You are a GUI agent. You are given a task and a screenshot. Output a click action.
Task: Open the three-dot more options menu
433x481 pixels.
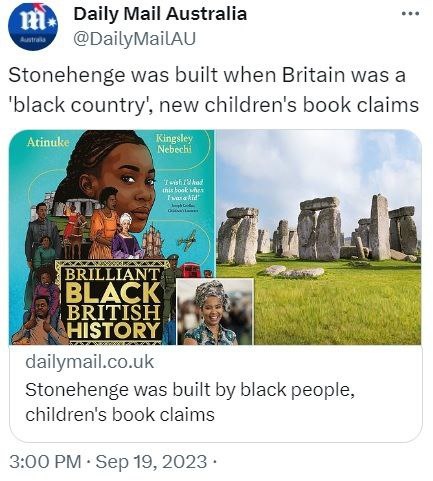point(410,14)
